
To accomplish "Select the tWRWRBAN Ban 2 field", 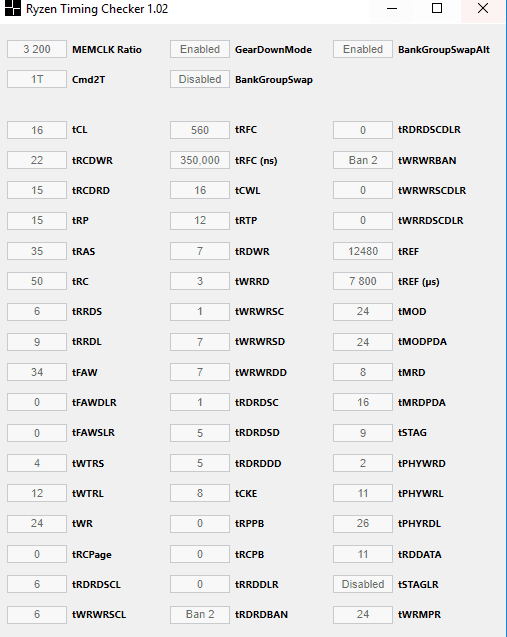I will (363, 160).
